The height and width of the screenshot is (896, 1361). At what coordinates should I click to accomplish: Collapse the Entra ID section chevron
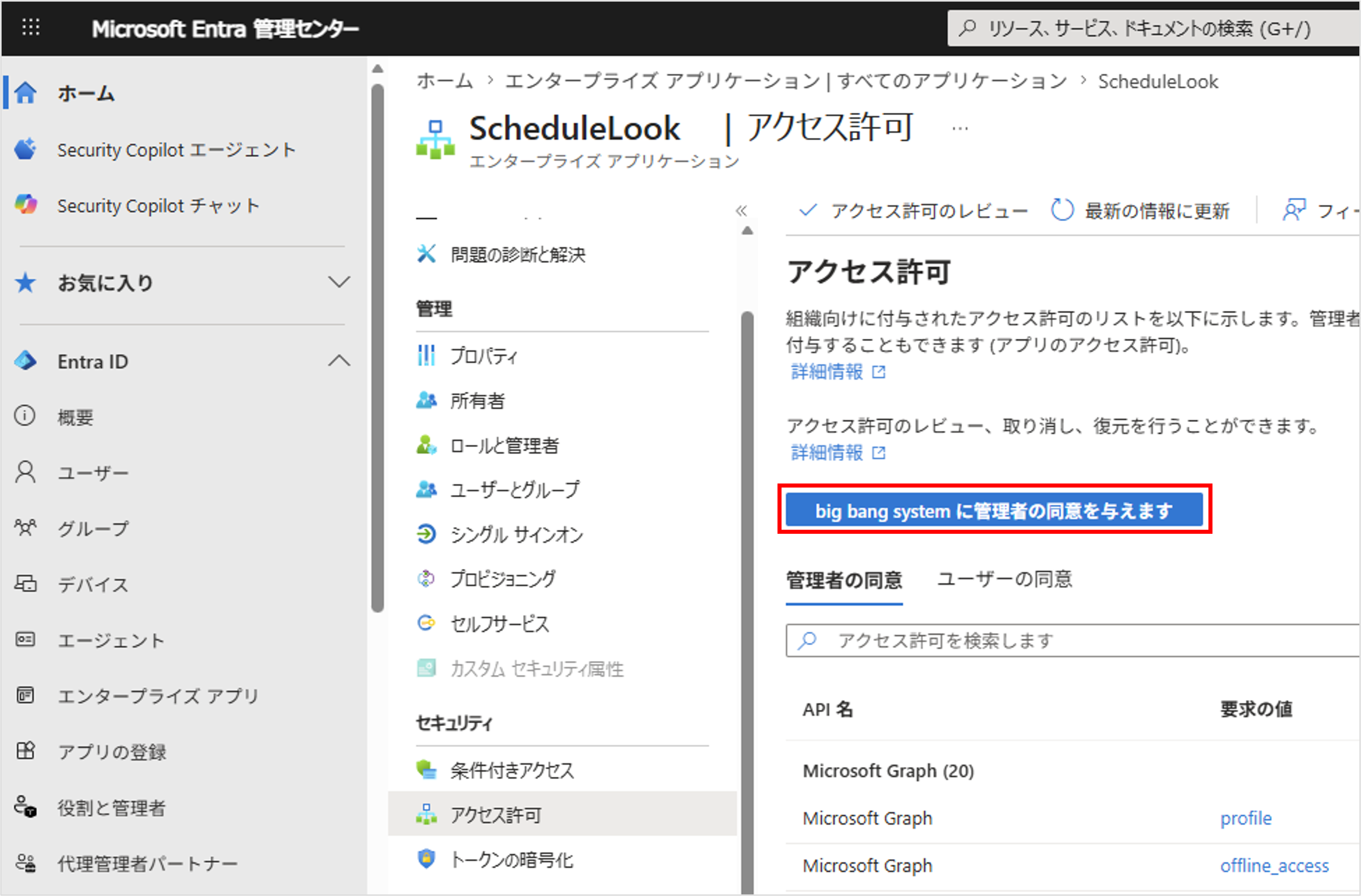[x=339, y=361]
